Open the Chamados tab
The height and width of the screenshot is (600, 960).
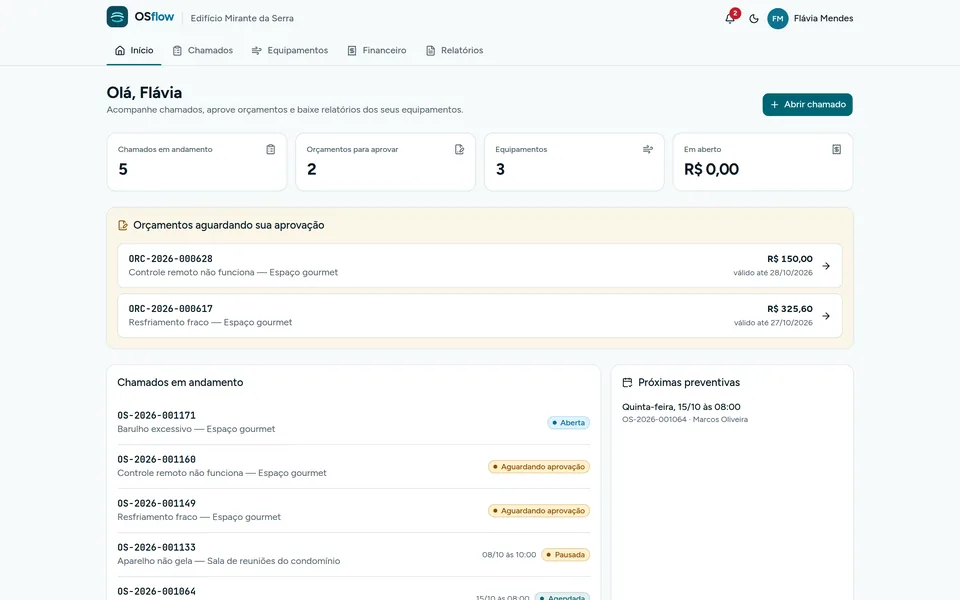[203, 50]
